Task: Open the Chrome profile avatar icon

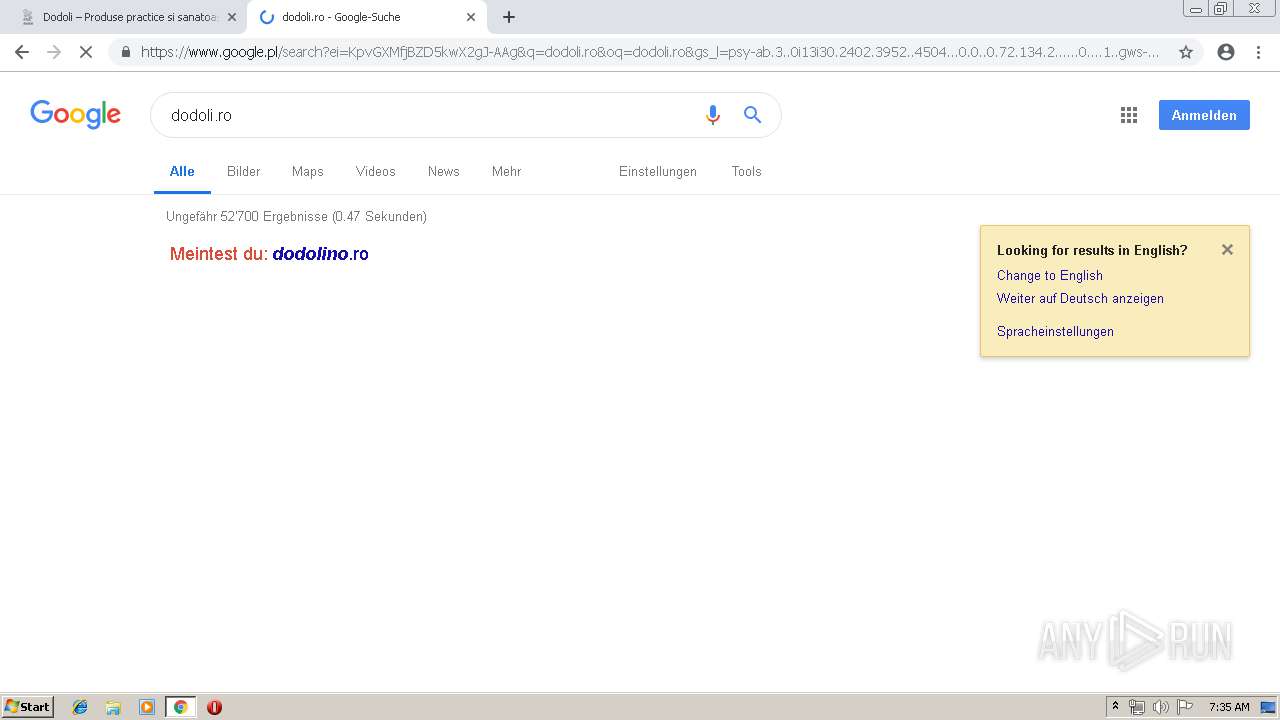Action: tap(1226, 52)
